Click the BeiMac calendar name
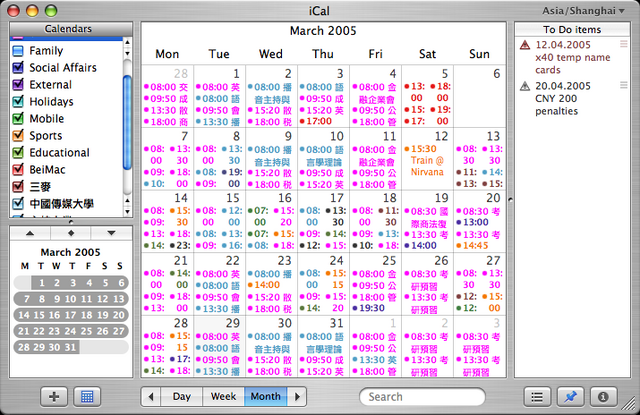The width and height of the screenshot is (640, 415). 47,169
